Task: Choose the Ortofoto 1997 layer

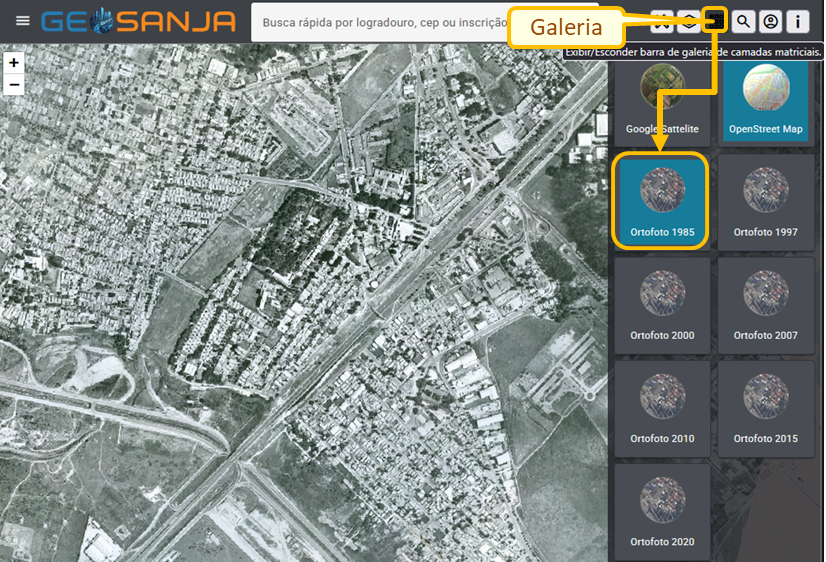Action: click(765, 200)
